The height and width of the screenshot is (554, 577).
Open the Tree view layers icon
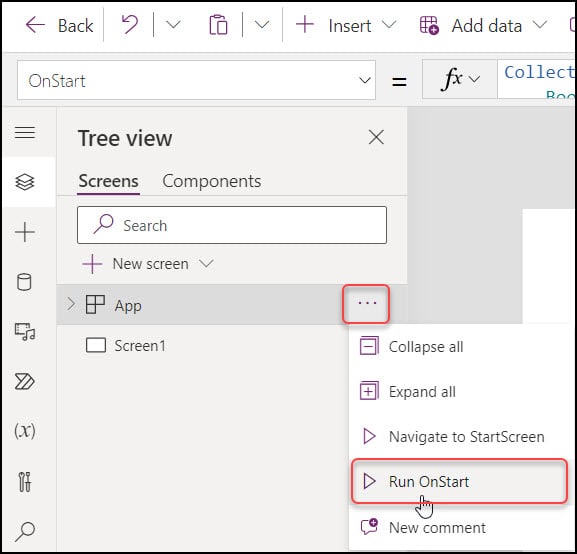[25, 182]
